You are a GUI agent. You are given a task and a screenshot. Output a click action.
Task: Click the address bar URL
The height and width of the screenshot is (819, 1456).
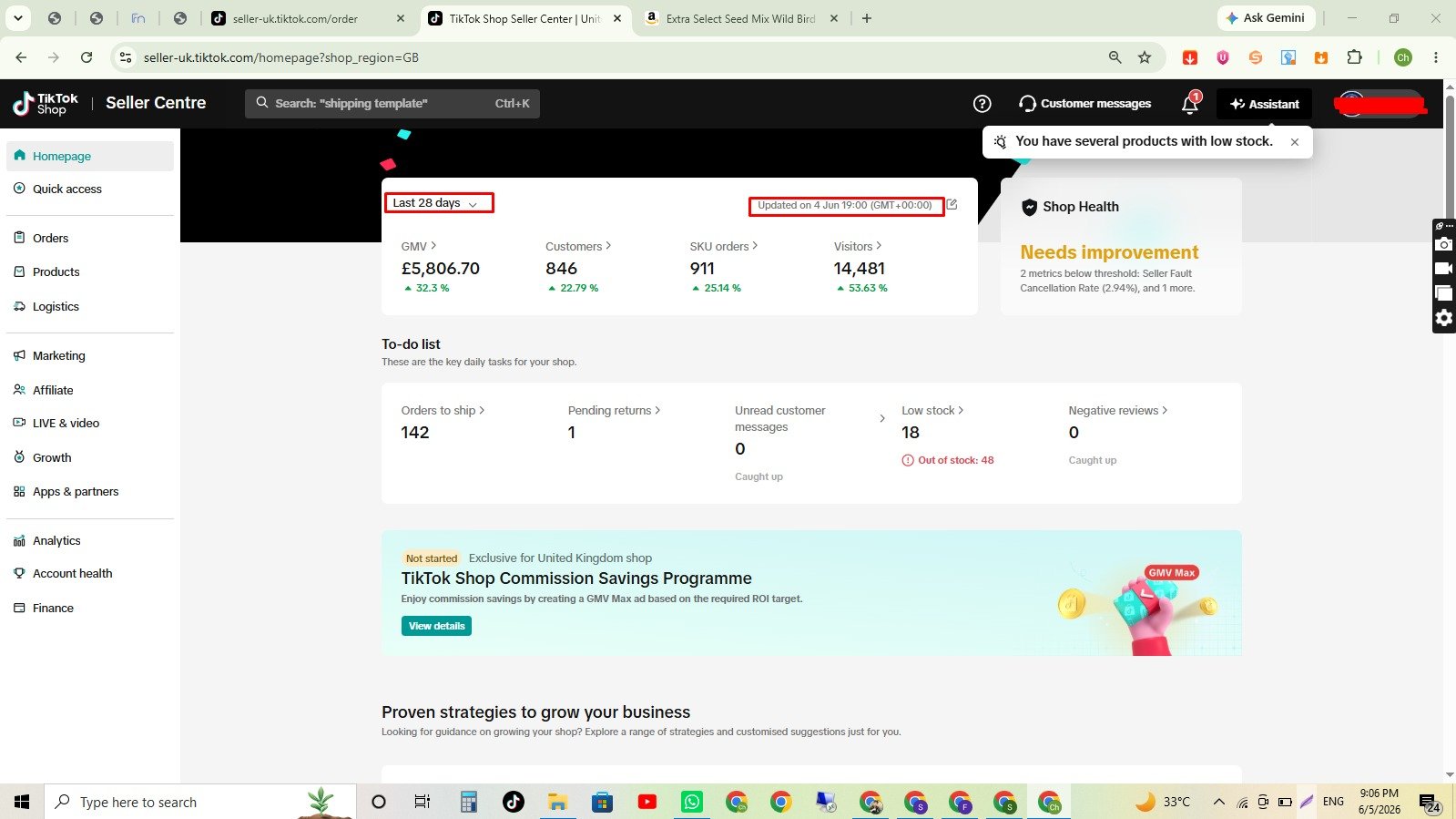(x=281, y=57)
